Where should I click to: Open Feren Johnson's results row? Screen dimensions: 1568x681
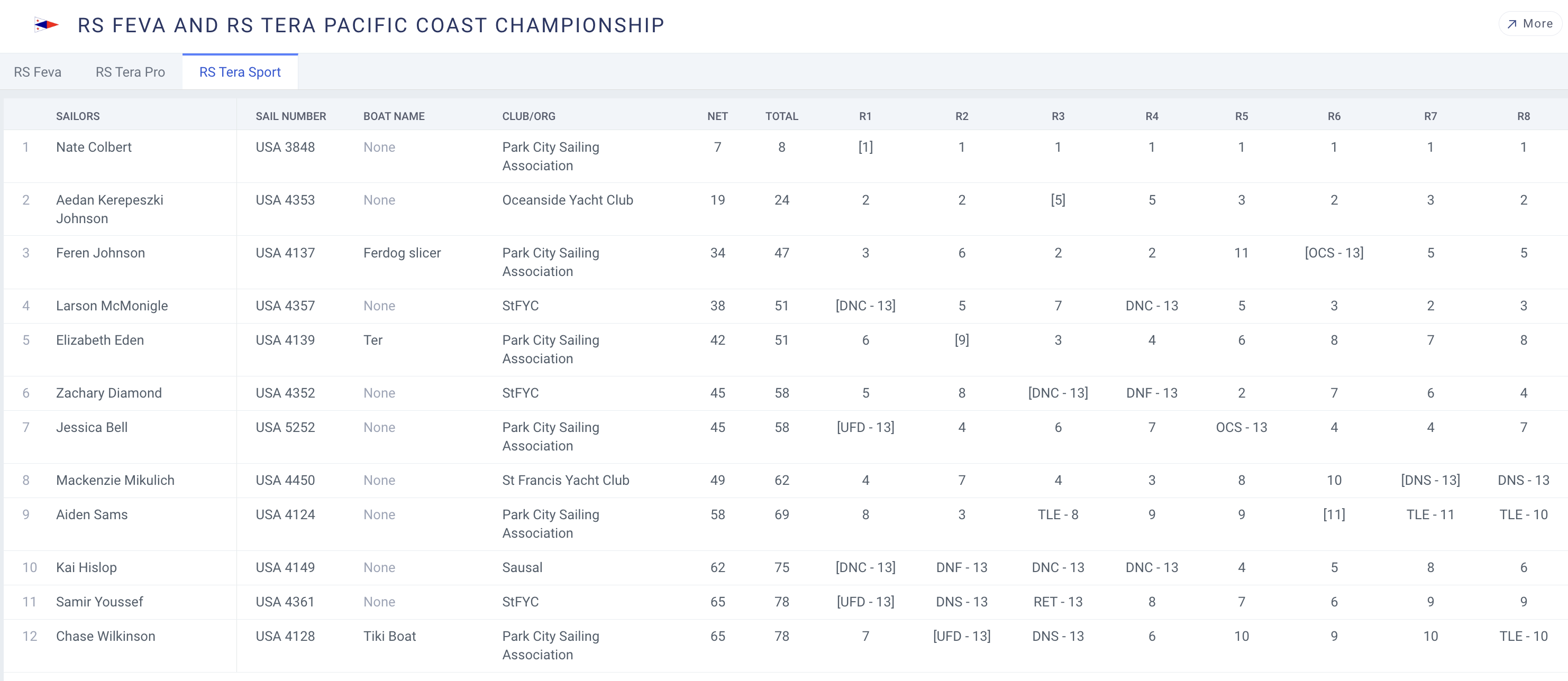(x=101, y=253)
